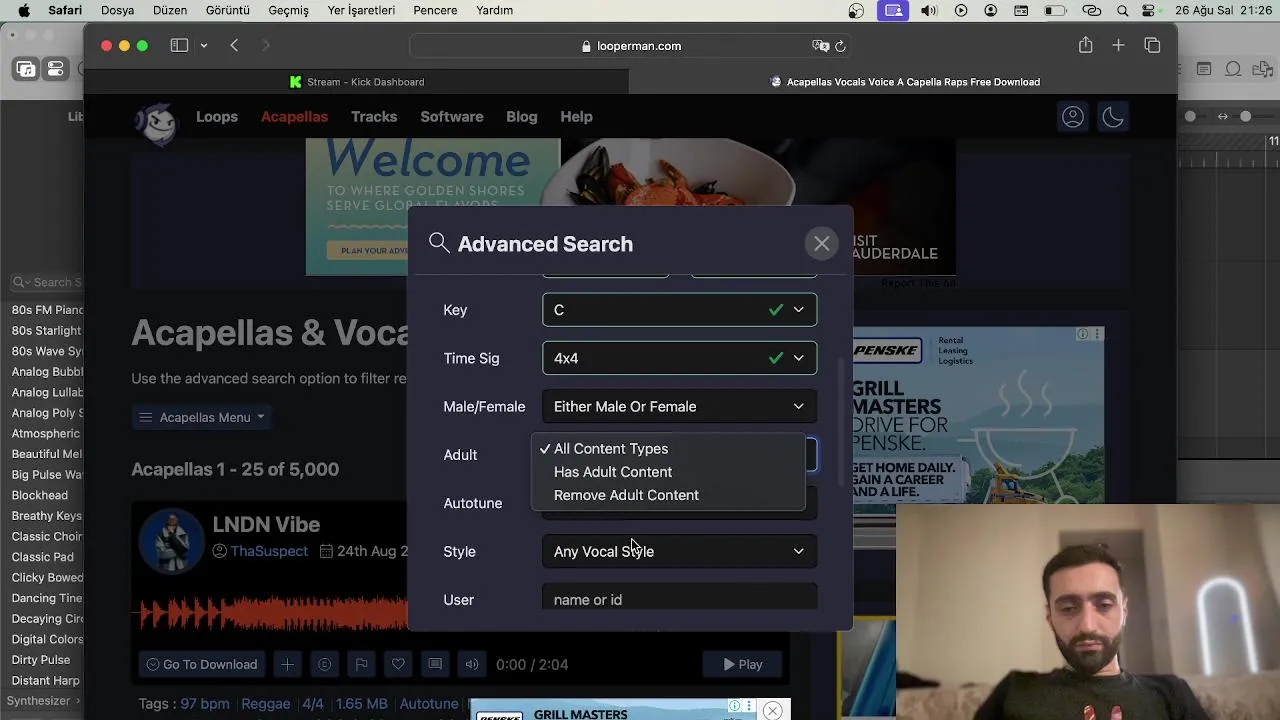Choose Remove Adult Content option
Image resolution: width=1280 pixels, height=720 pixels.
pos(626,495)
